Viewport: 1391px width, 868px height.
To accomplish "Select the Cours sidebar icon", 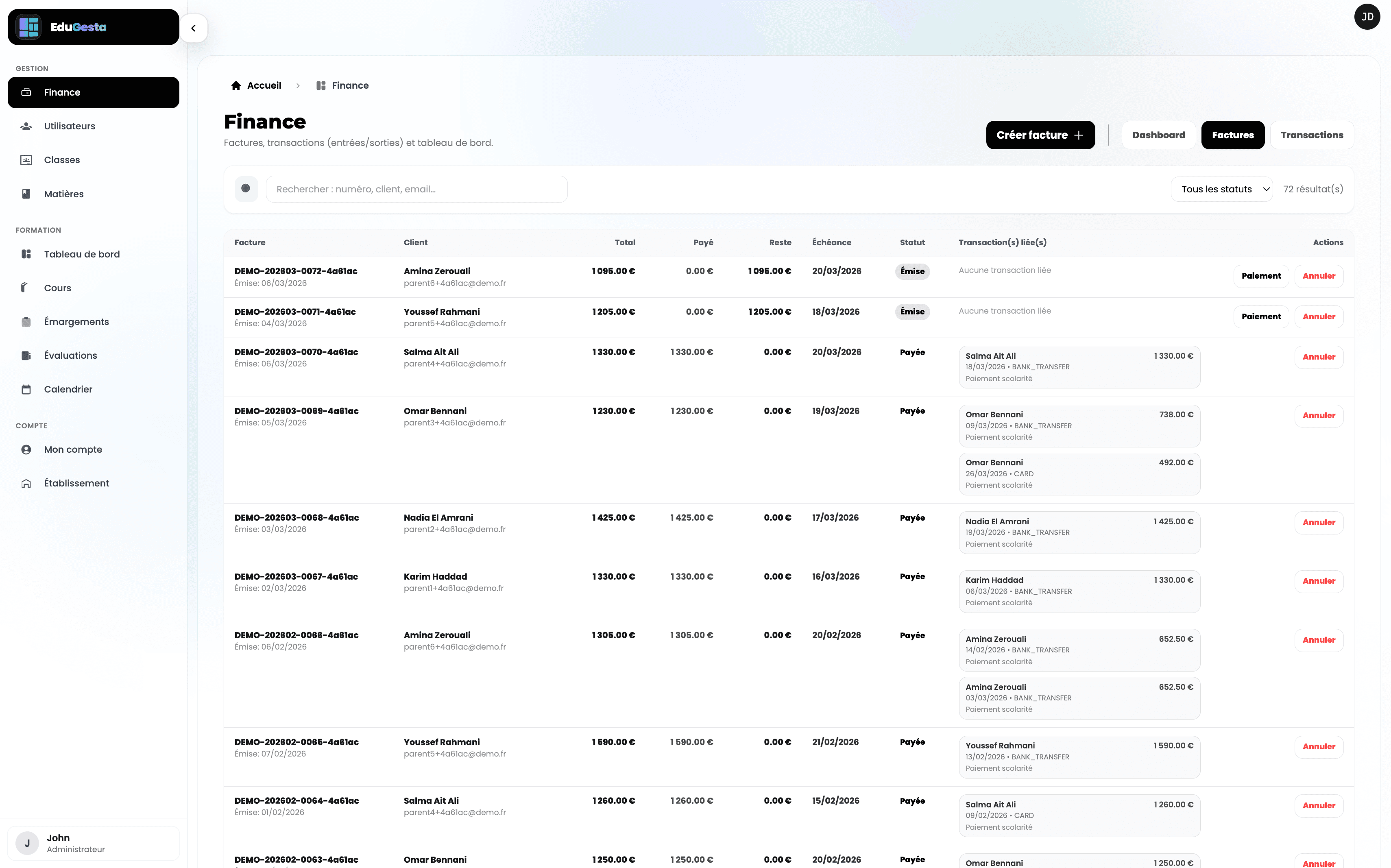I will pyautogui.click(x=26, y=288).
